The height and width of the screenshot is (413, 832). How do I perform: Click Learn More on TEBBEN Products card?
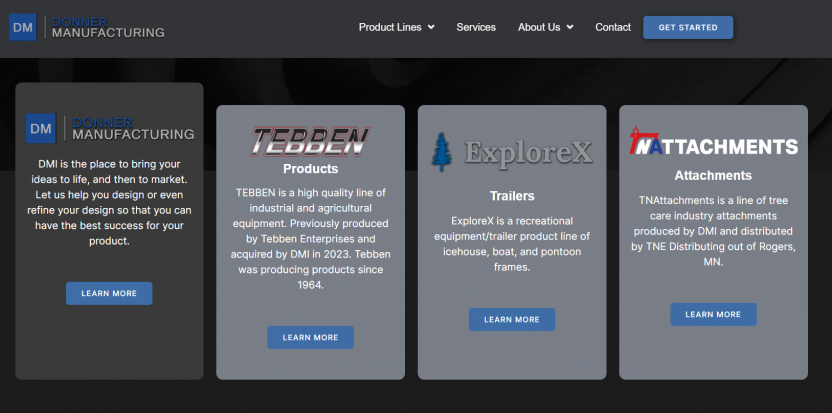(x=310, y=337)
